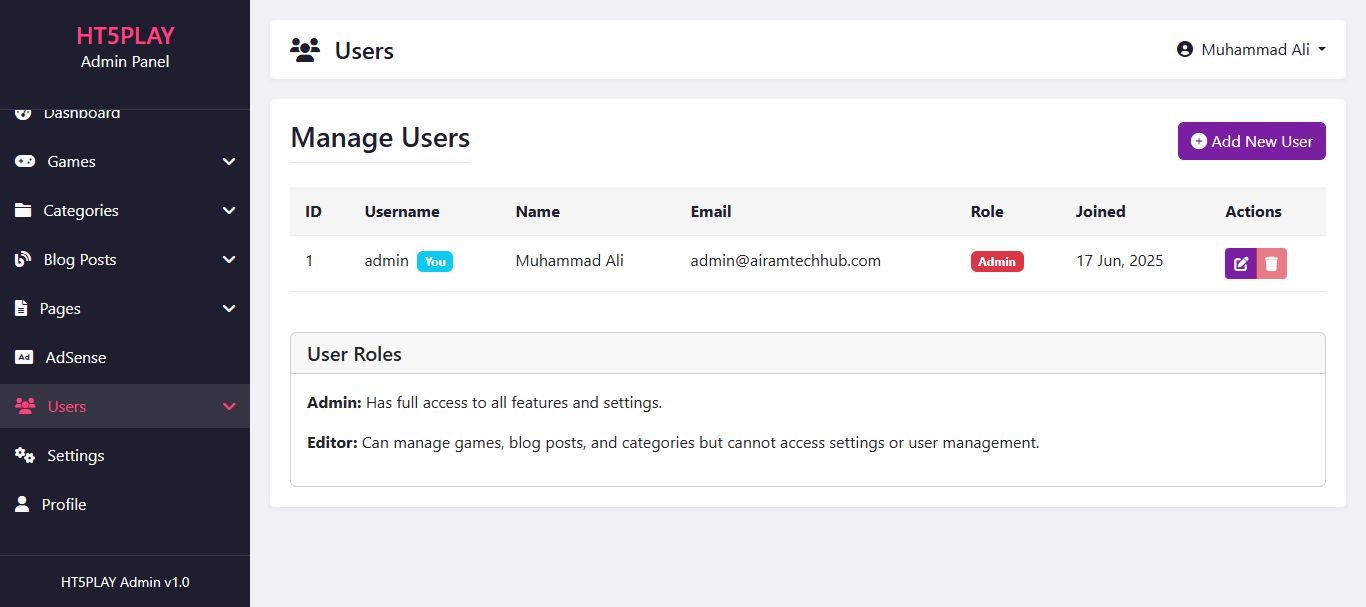Screen dimensions: 1366x607
Task: Click the User Roles card header
Action: (808, 354)
